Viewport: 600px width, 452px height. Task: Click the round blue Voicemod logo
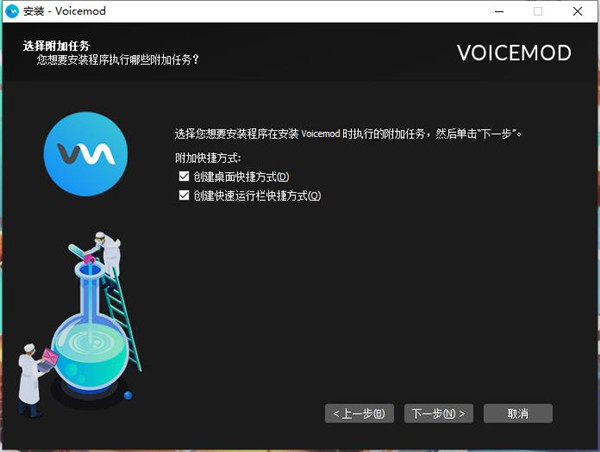[x=86, y=154]
